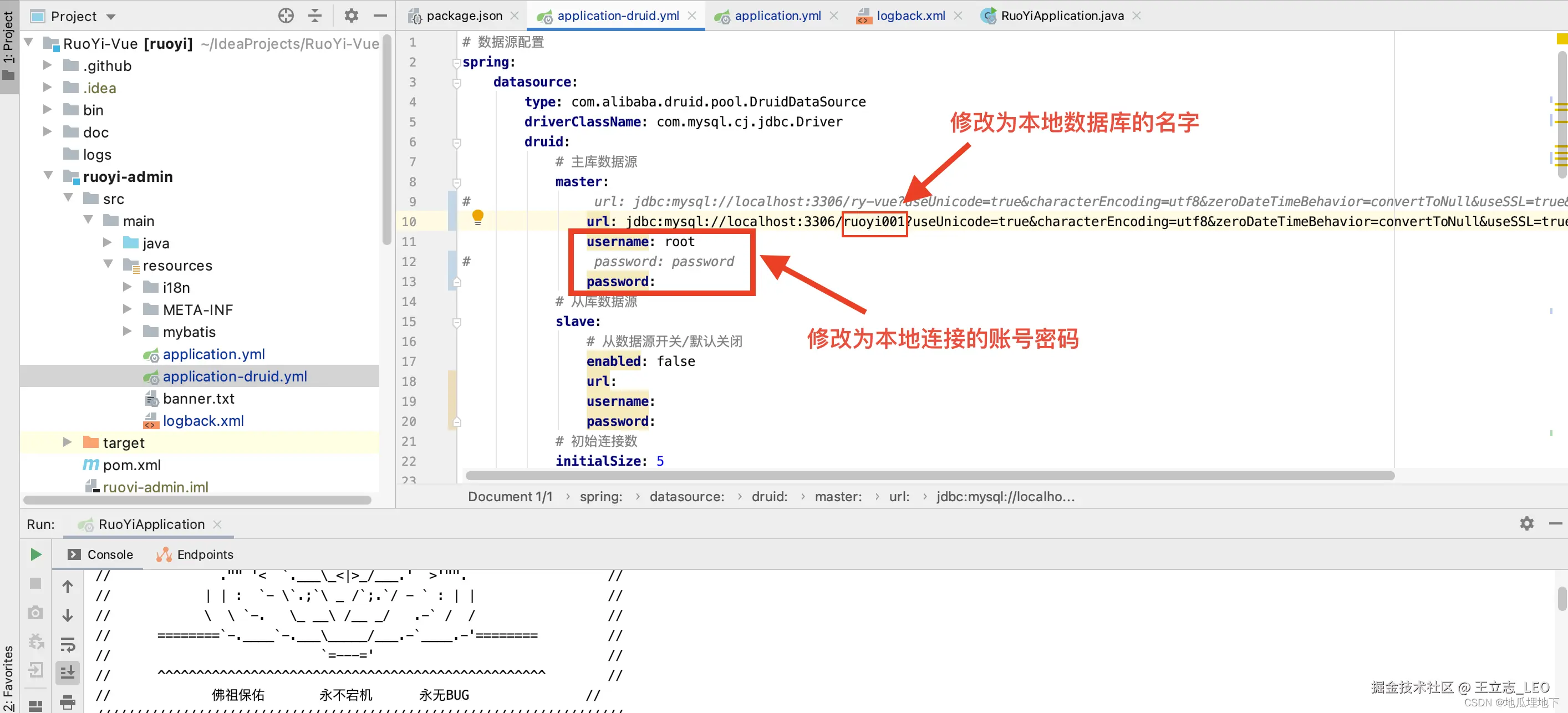Click the locate/scroll-from-source target icon
The height and width of the screenshot is (713, 1568).
pos(286,16)
